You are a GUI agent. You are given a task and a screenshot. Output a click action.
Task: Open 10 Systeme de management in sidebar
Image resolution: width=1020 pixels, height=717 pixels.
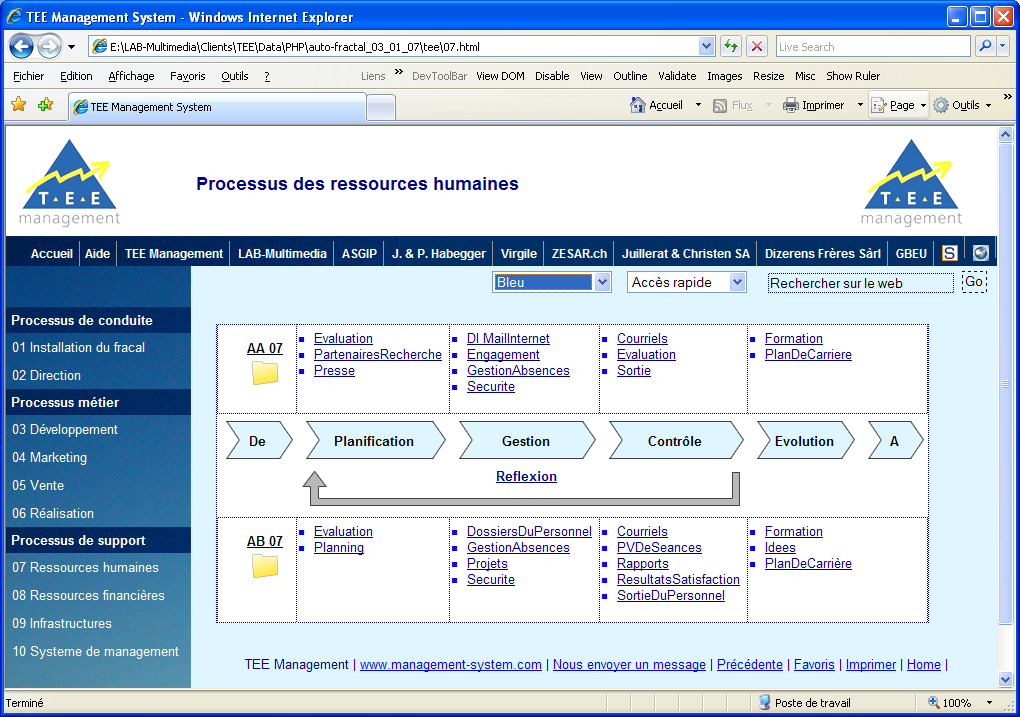[x=95, y=651]
